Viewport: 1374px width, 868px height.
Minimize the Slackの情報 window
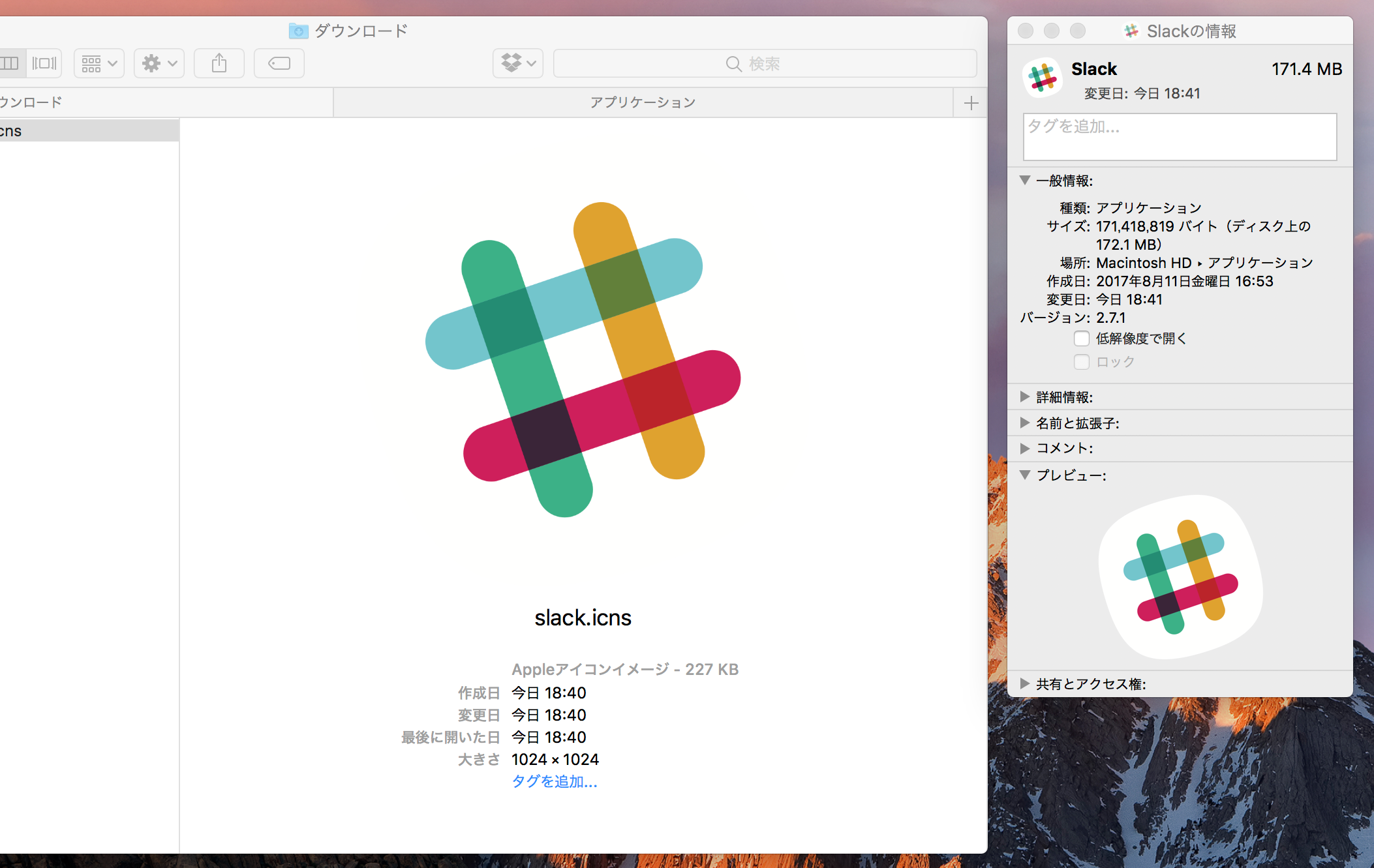[1052, 31]
